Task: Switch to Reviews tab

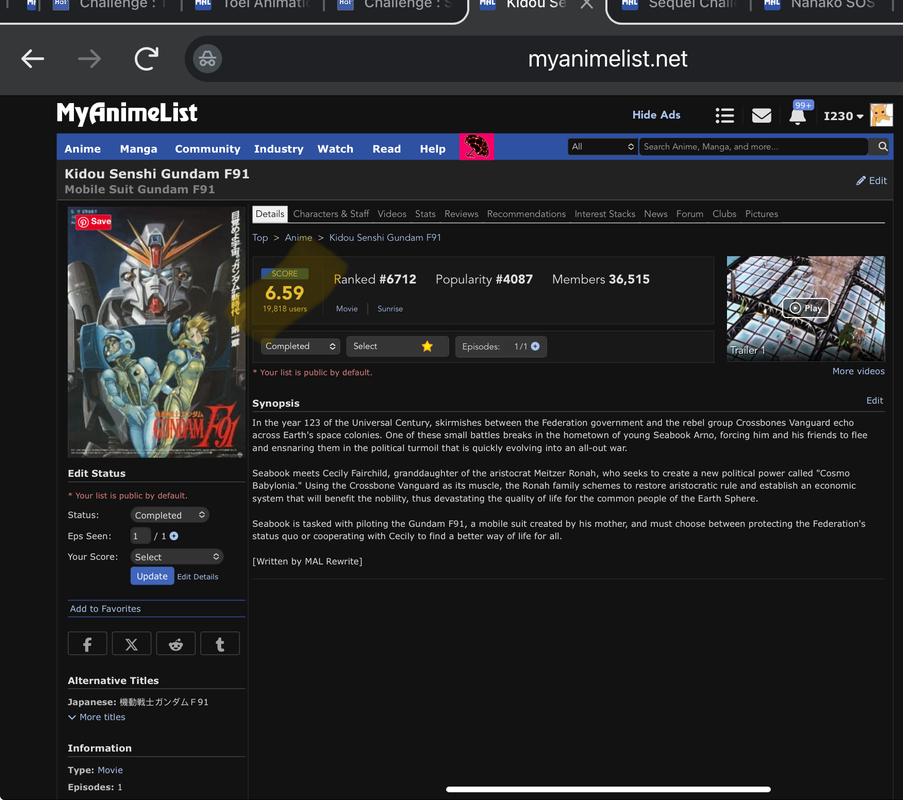Action: pyautogui.click(x=461, y=214)
